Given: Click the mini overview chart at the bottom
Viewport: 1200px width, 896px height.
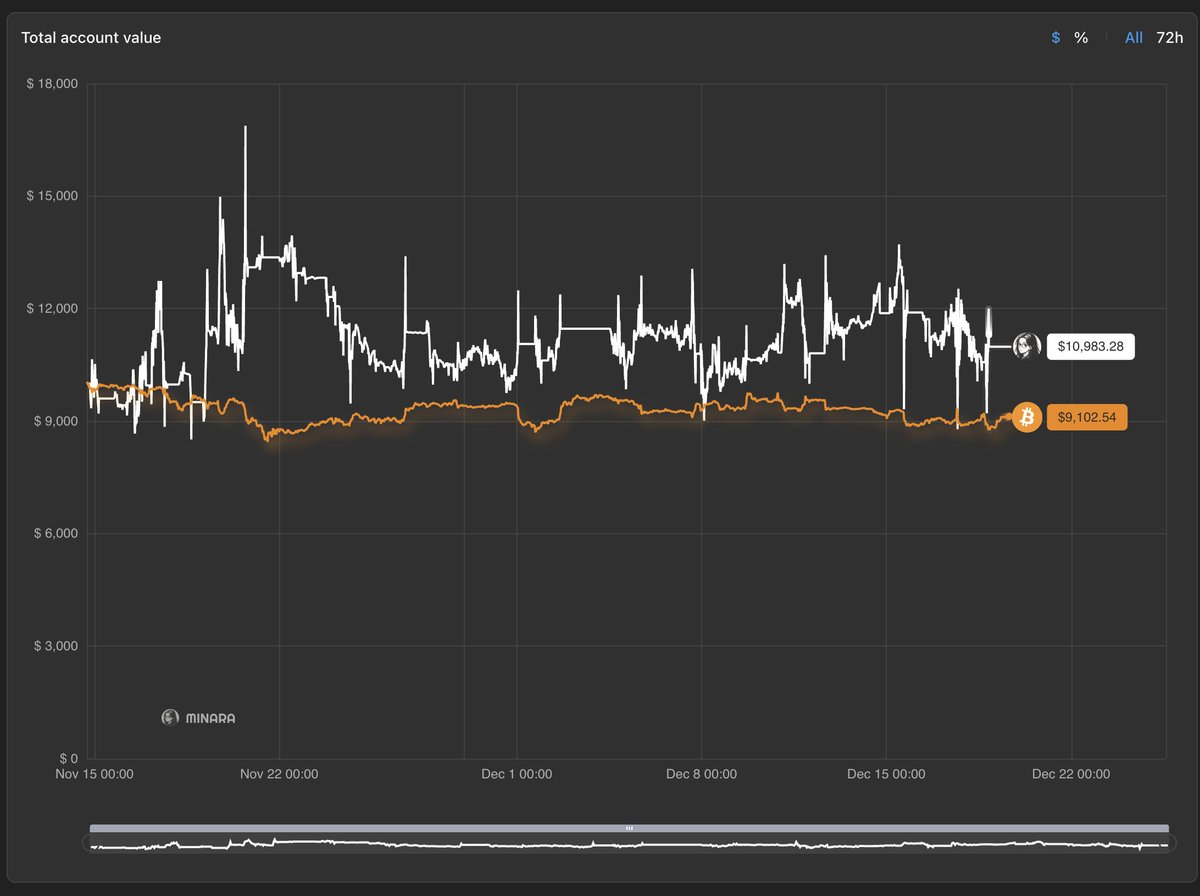Looking at the screenshot, I should pos(628,844).
